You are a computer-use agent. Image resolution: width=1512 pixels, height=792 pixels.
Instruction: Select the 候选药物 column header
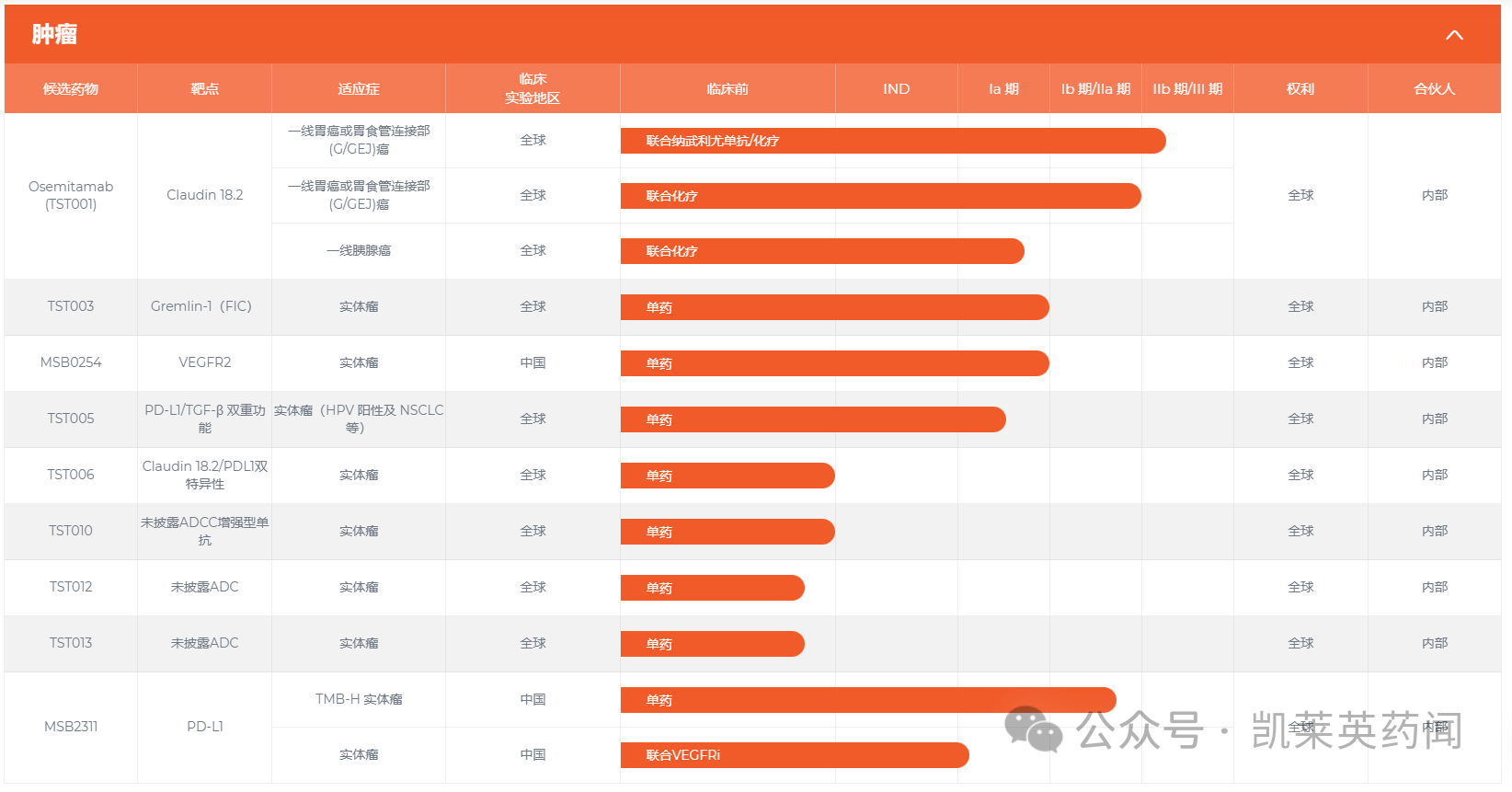[71, 89]
